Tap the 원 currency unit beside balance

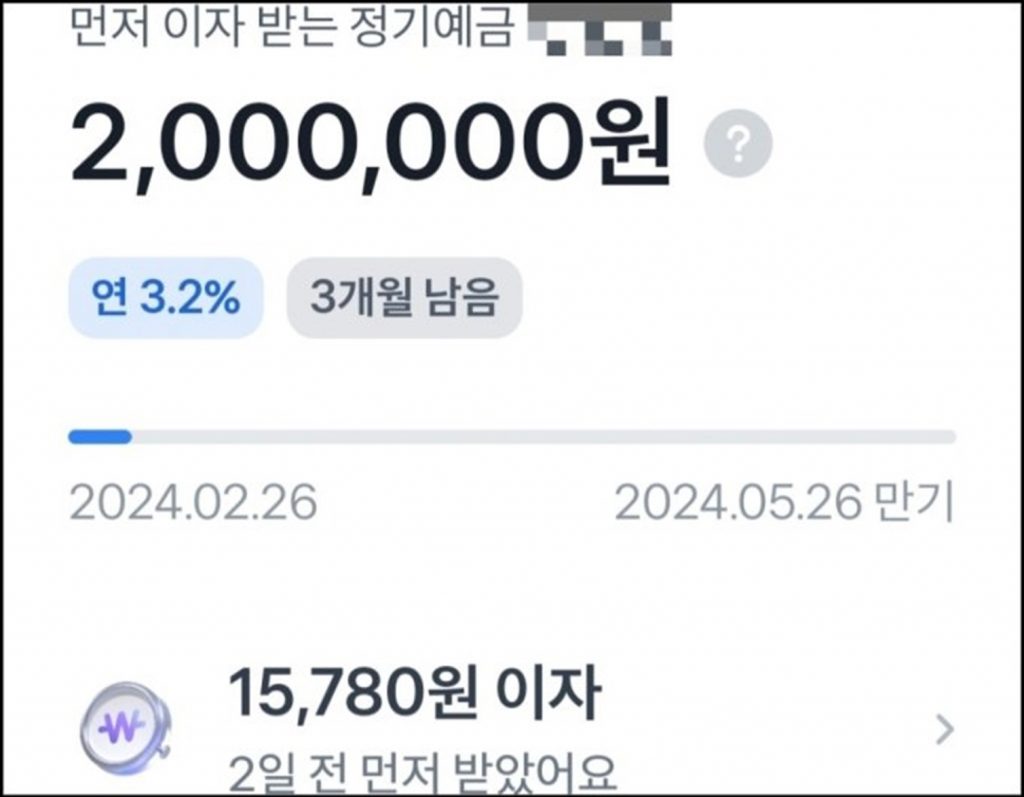[x=630, y=142]
